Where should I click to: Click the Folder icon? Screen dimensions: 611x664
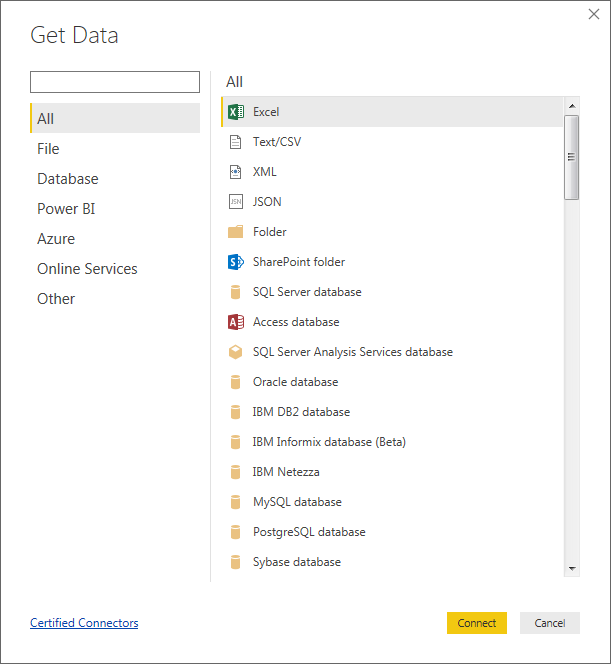[235, 232]
